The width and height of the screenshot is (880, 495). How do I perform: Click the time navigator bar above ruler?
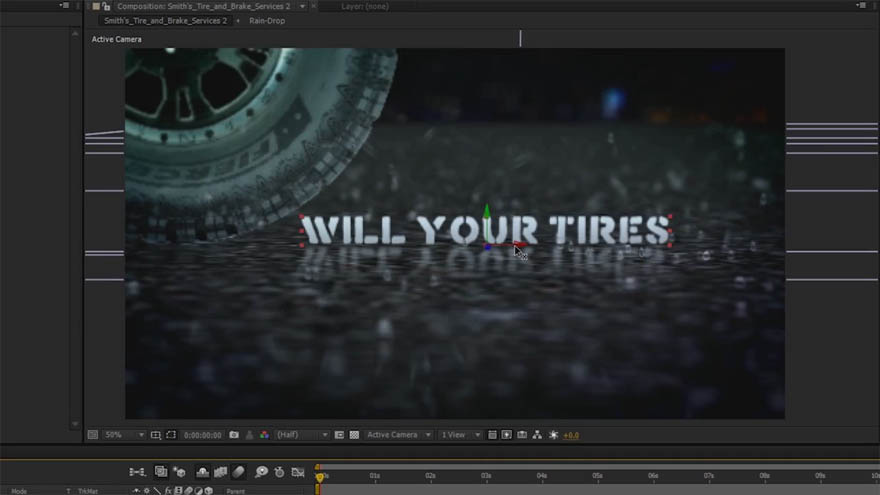(x=598, y=467)
